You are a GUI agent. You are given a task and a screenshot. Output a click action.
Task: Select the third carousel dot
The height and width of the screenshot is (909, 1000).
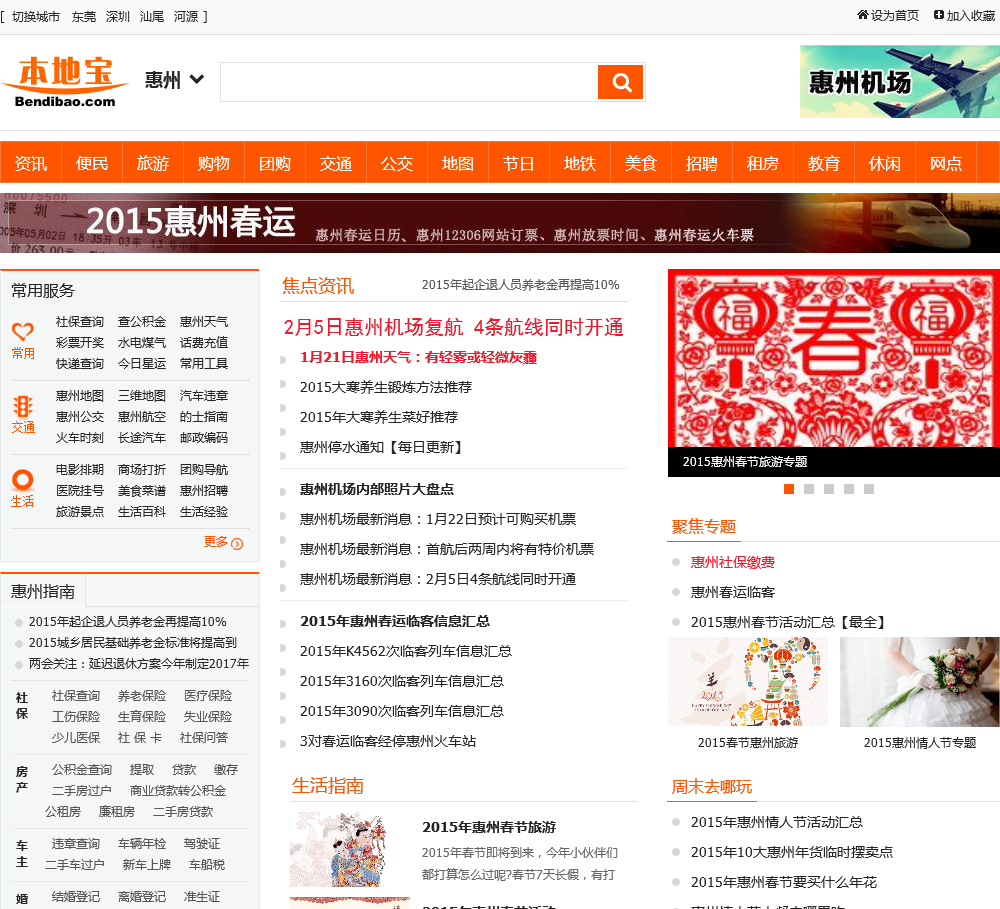click(x=828, y=489)
